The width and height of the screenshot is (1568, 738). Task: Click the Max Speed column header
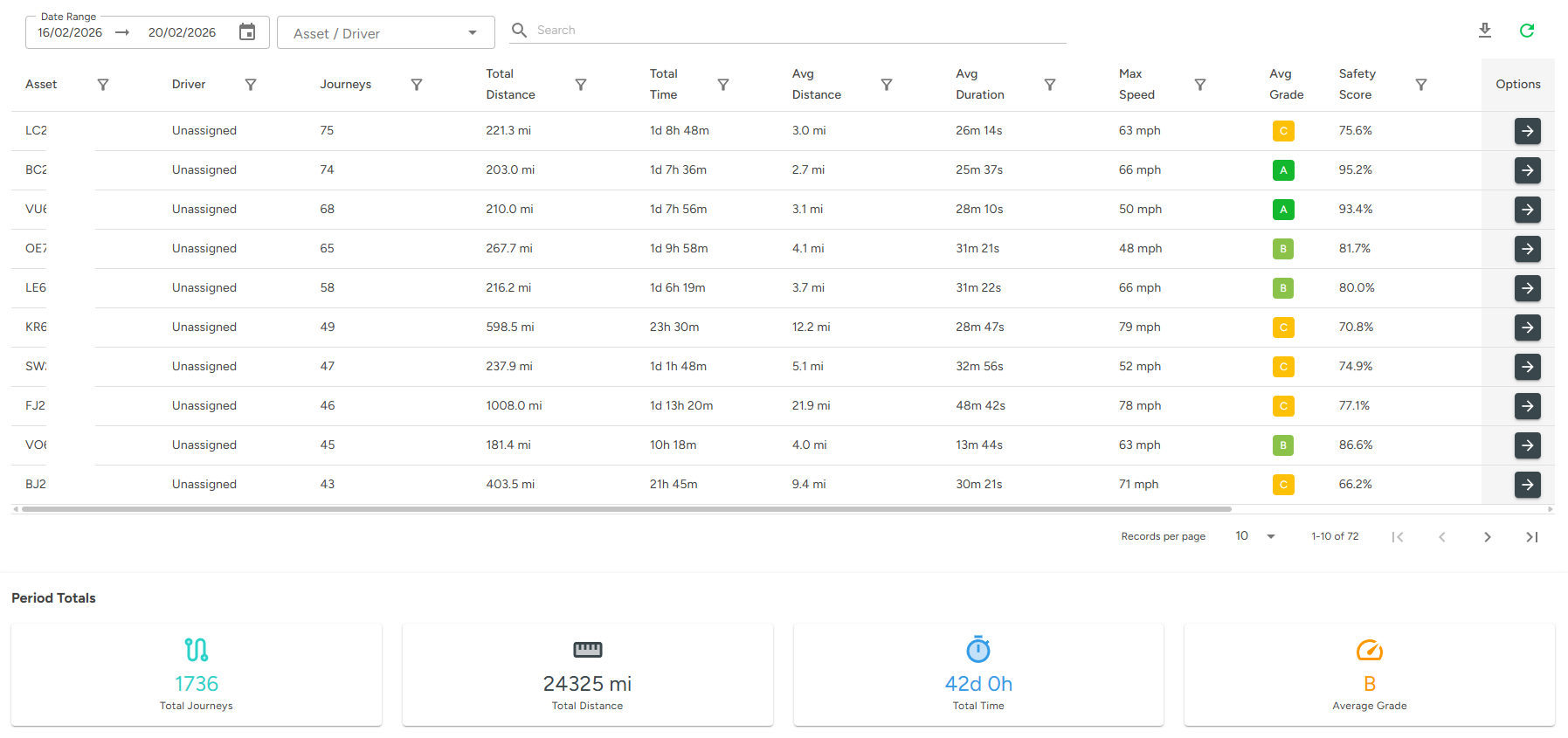pos(1137,85)
